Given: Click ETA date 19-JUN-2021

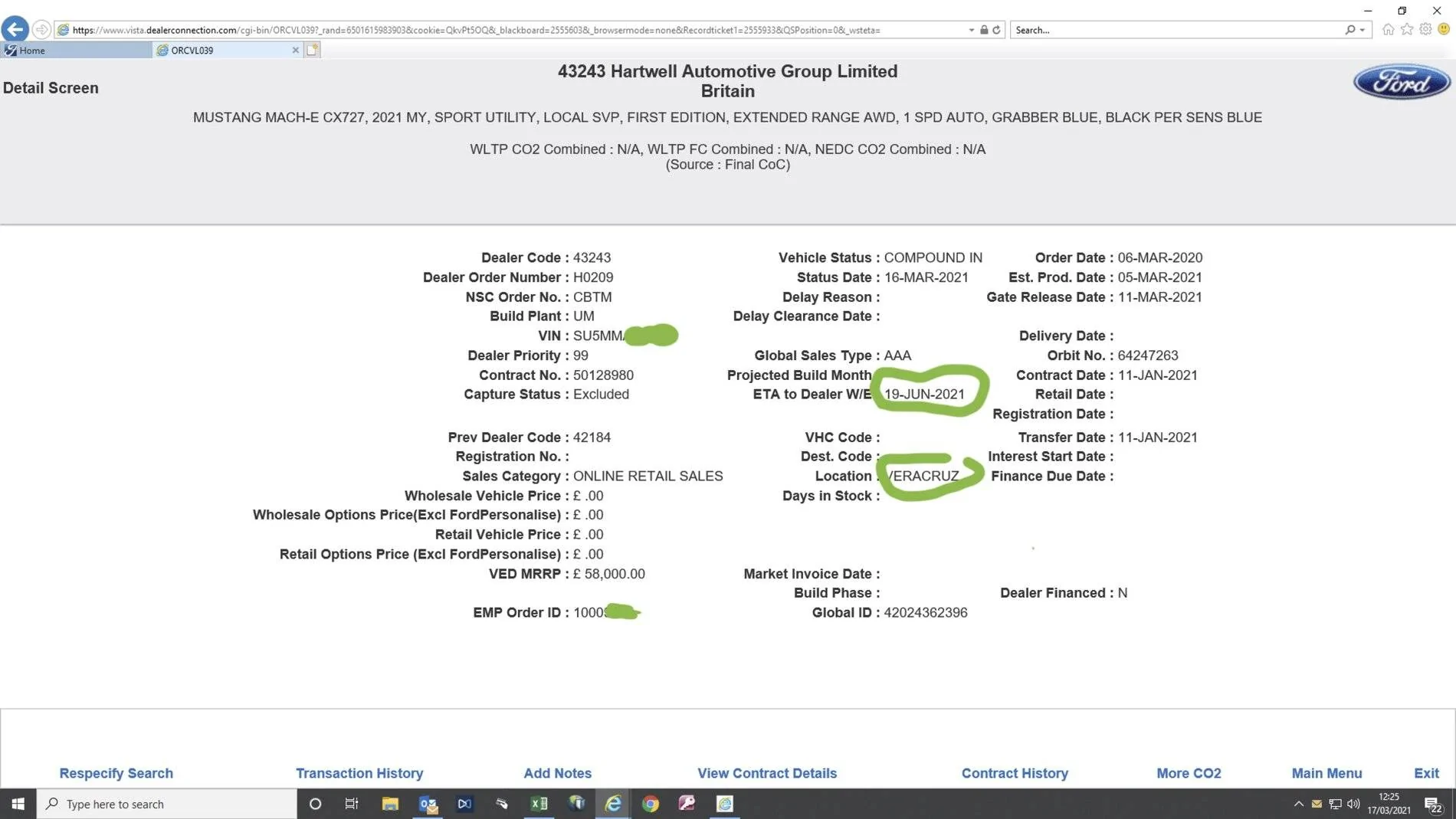Looking at the screenshot, I should (924, 395).
